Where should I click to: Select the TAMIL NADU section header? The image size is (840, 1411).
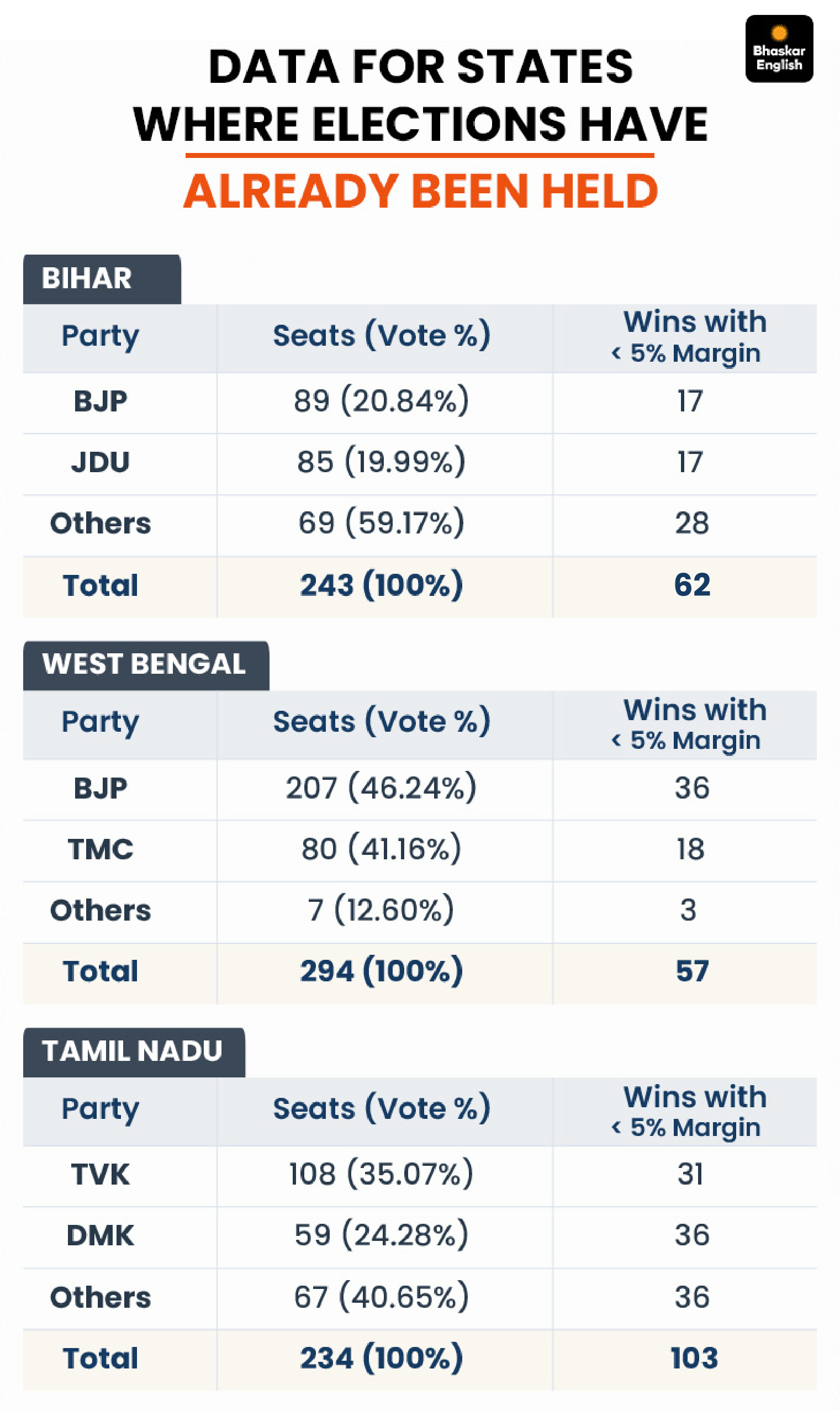pos(134,1052)
